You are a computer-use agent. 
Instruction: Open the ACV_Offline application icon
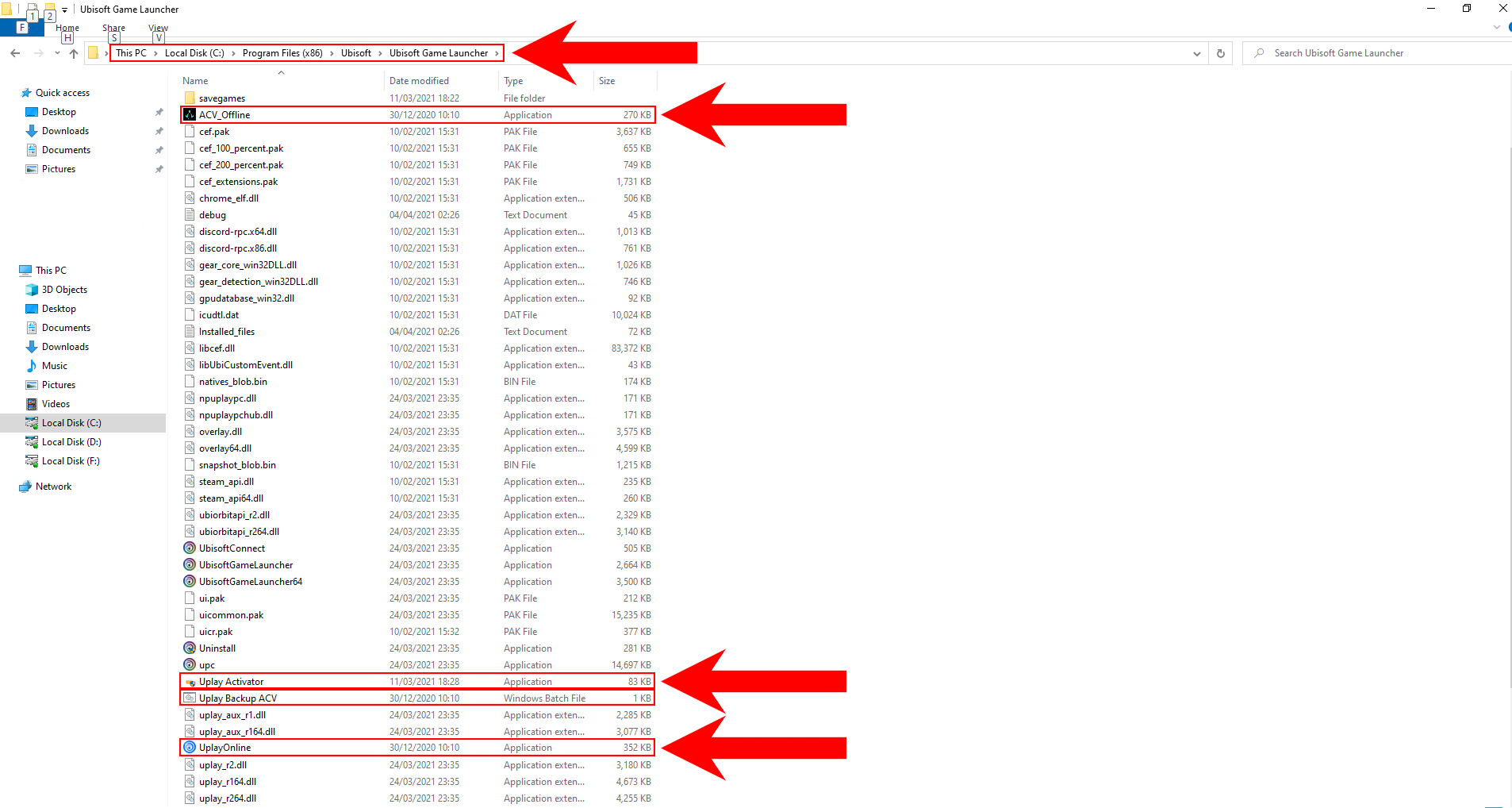point(190,115)
